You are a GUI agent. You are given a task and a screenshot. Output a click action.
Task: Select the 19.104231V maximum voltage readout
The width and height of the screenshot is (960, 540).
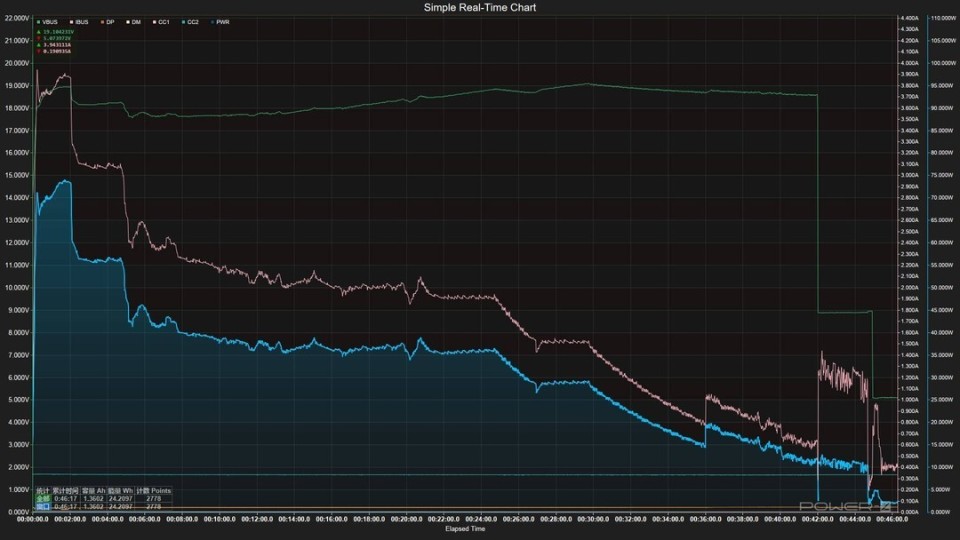tap(58, 31)
